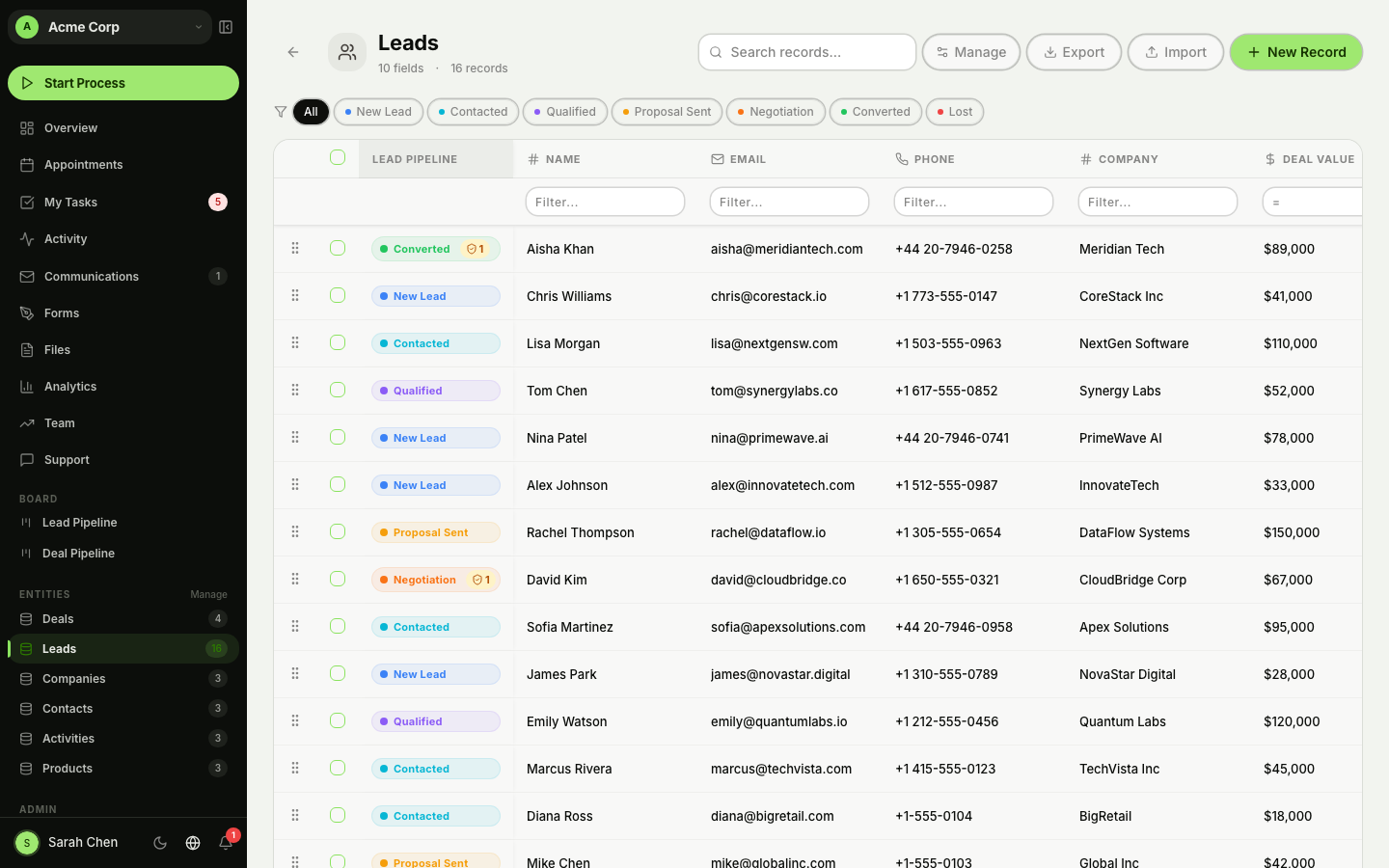Screen dimensions: 1389x868
Task: Open notifications via the bell icon
Action: pos(226,843)
